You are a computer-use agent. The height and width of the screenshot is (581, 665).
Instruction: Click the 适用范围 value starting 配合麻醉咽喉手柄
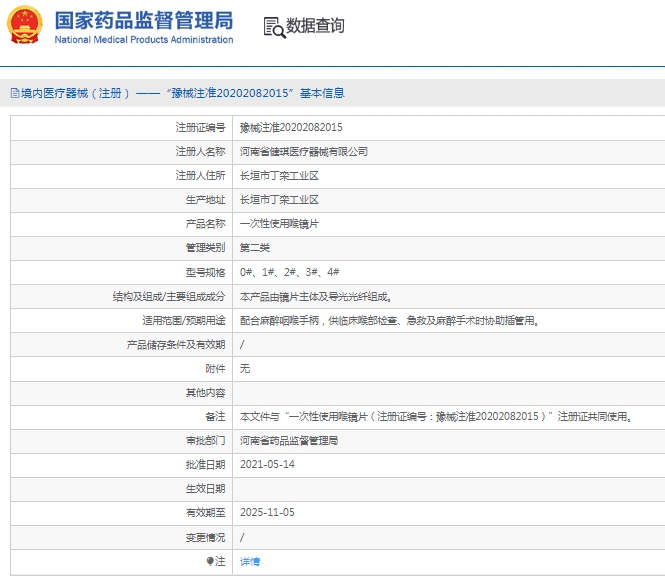(x=389, y=321)
